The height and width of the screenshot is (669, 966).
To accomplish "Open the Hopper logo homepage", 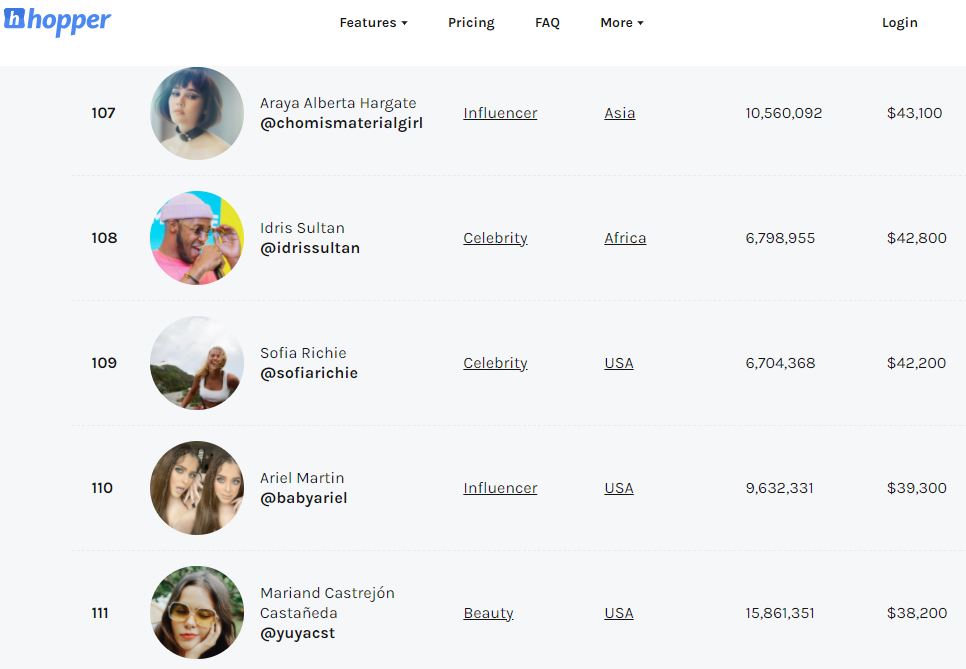I will 57,21.
